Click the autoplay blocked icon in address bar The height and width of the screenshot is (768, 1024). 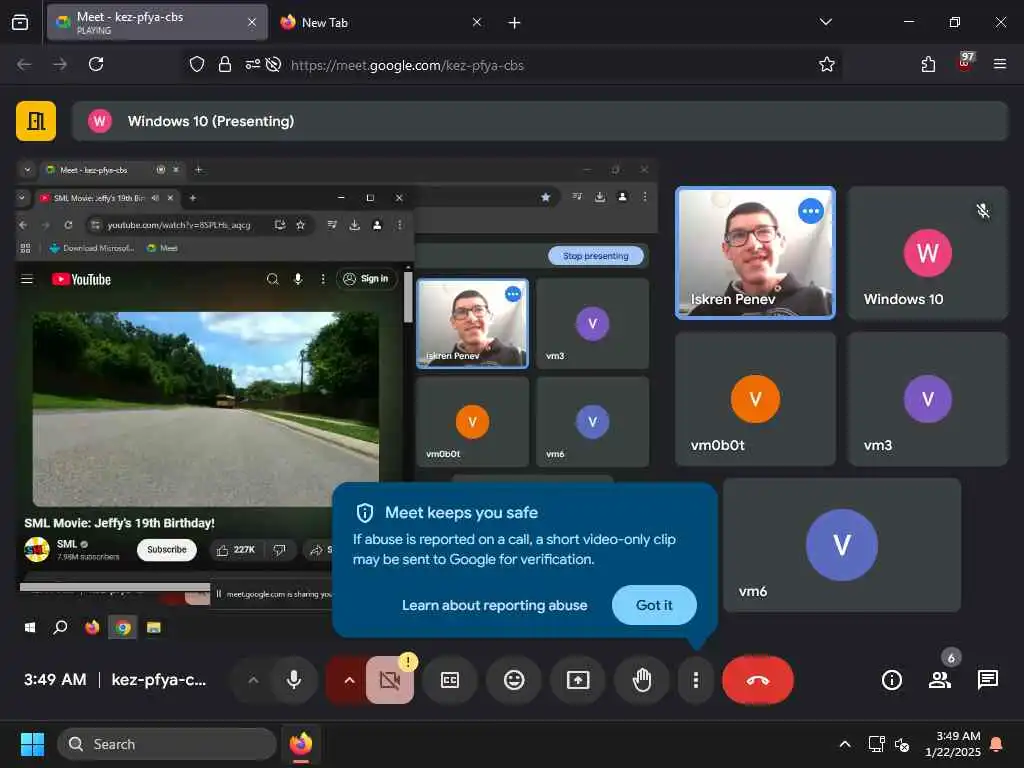tap(274, 64)
